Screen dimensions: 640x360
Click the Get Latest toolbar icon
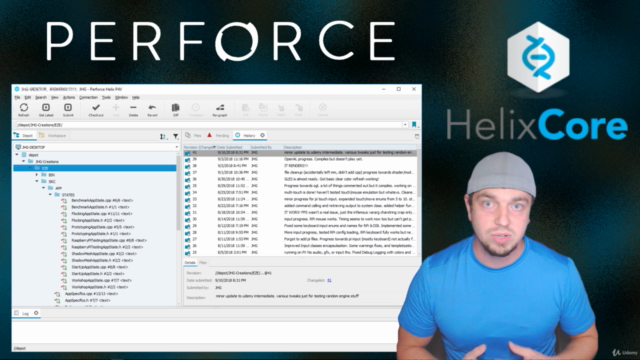(46, 107)
